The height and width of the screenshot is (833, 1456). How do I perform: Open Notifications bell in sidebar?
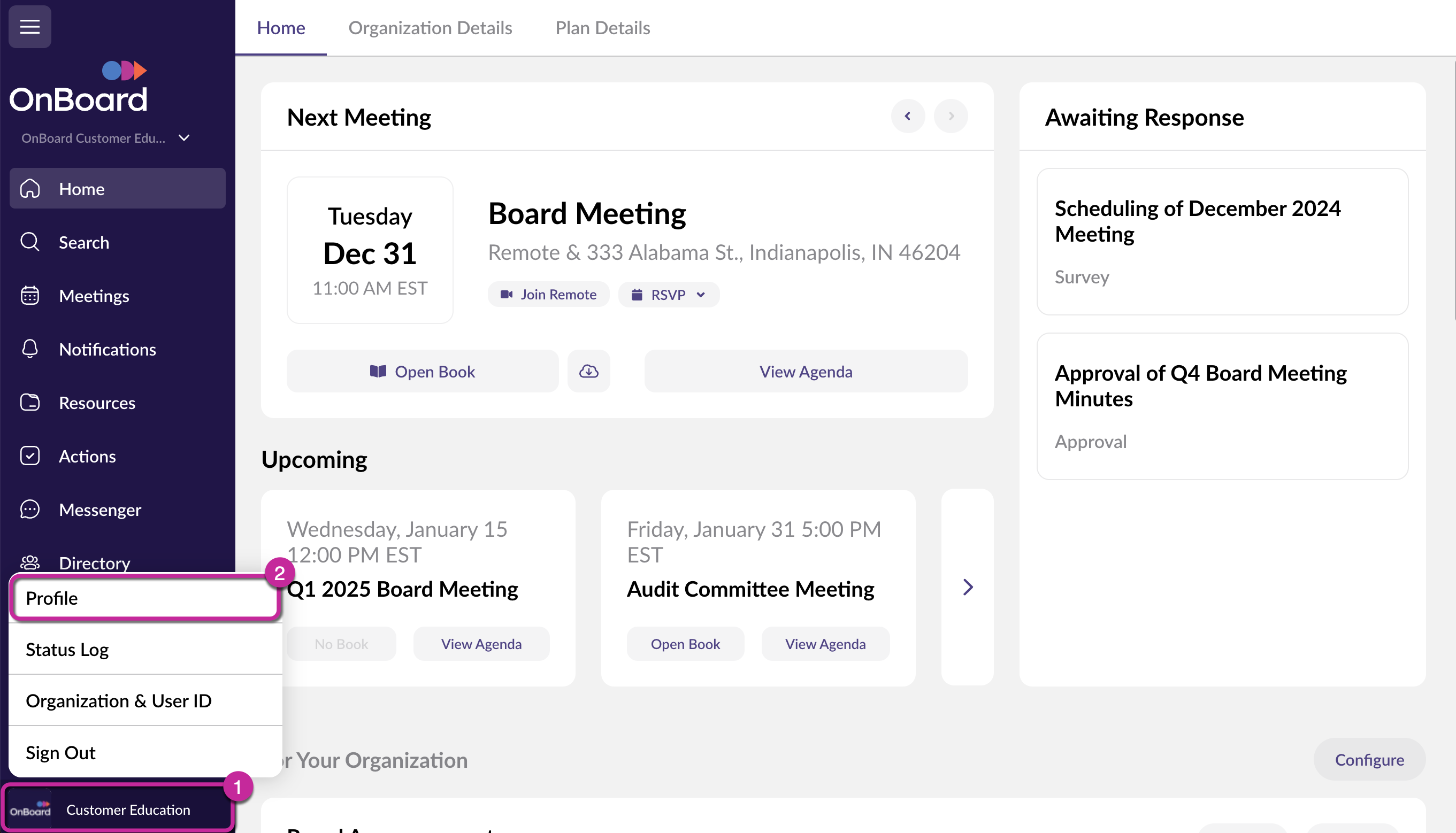click(x=107, y=349)
